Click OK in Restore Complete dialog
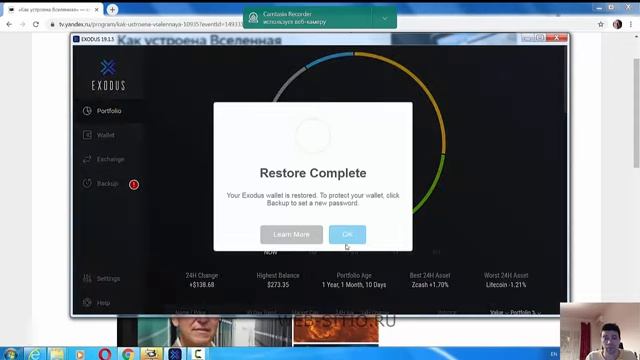The image size is (640, 360). tap(347, 235)
